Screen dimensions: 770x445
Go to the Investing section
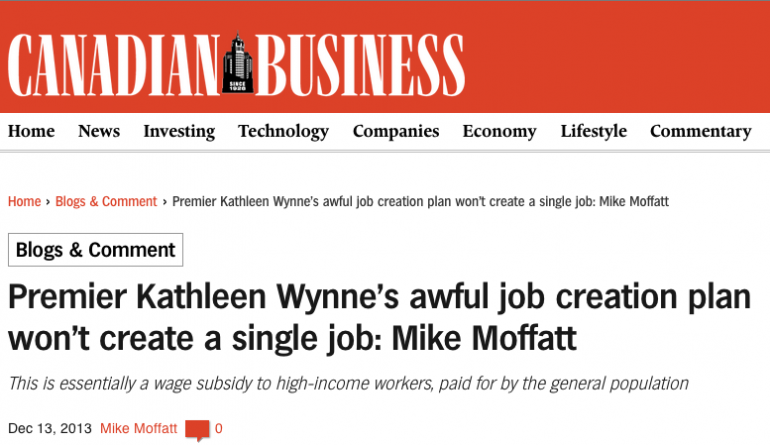tap(179, 131)
